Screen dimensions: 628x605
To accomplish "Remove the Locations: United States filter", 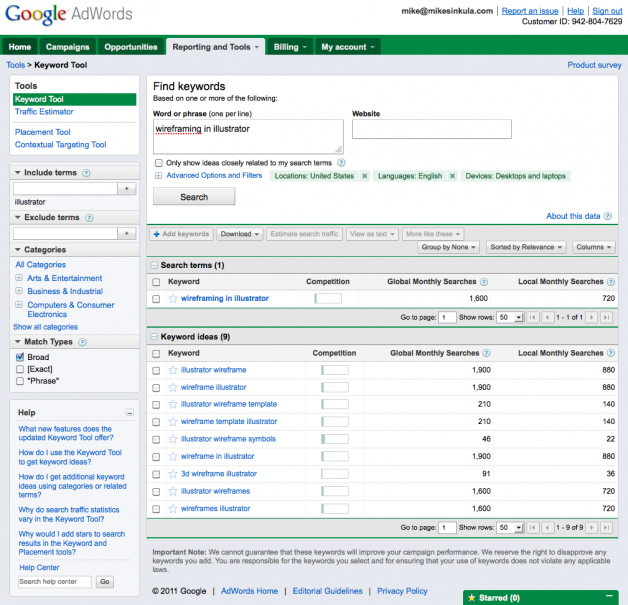I will pyautogui.click(x=364, y=176).
